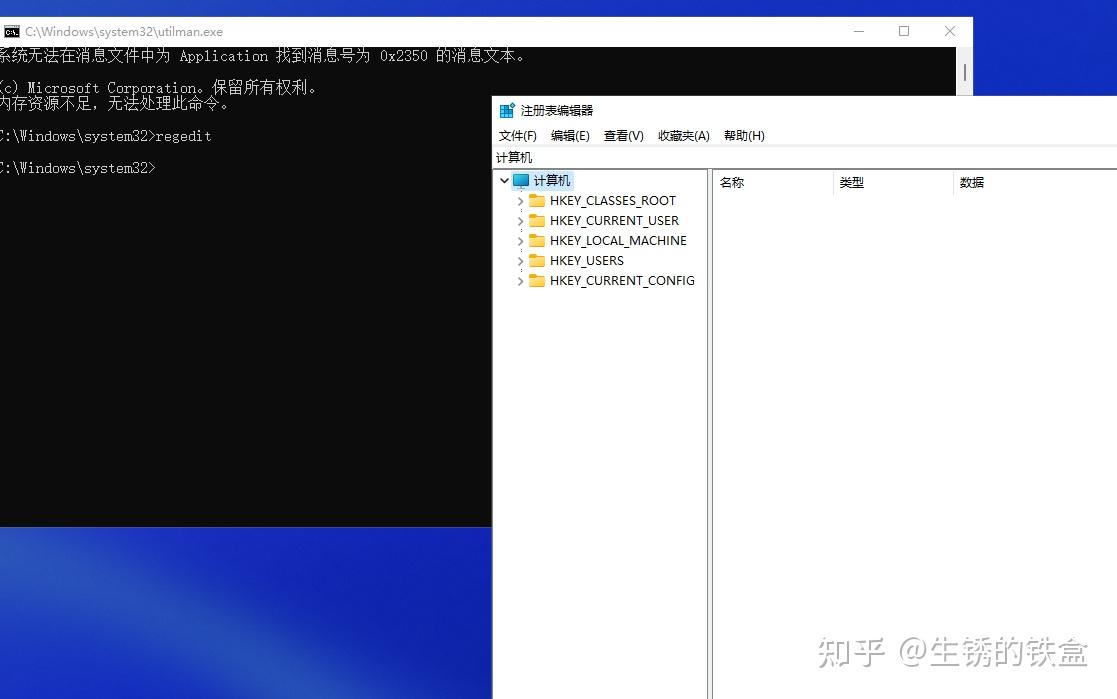
Task: Select HKEY_CURRENT_USER key label
Action: pos(614,221)
